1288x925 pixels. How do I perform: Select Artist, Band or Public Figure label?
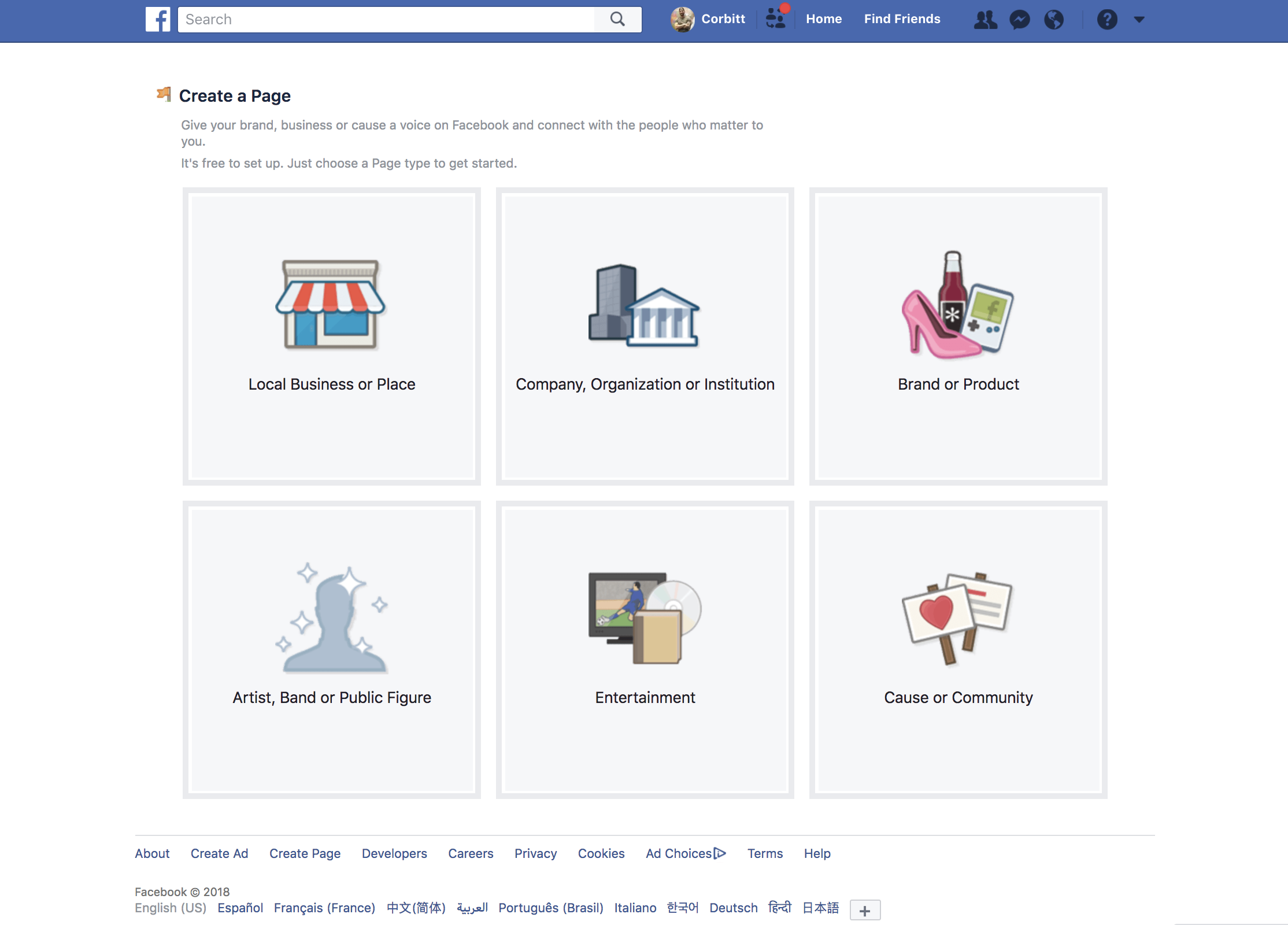click(x=332, y=698)
